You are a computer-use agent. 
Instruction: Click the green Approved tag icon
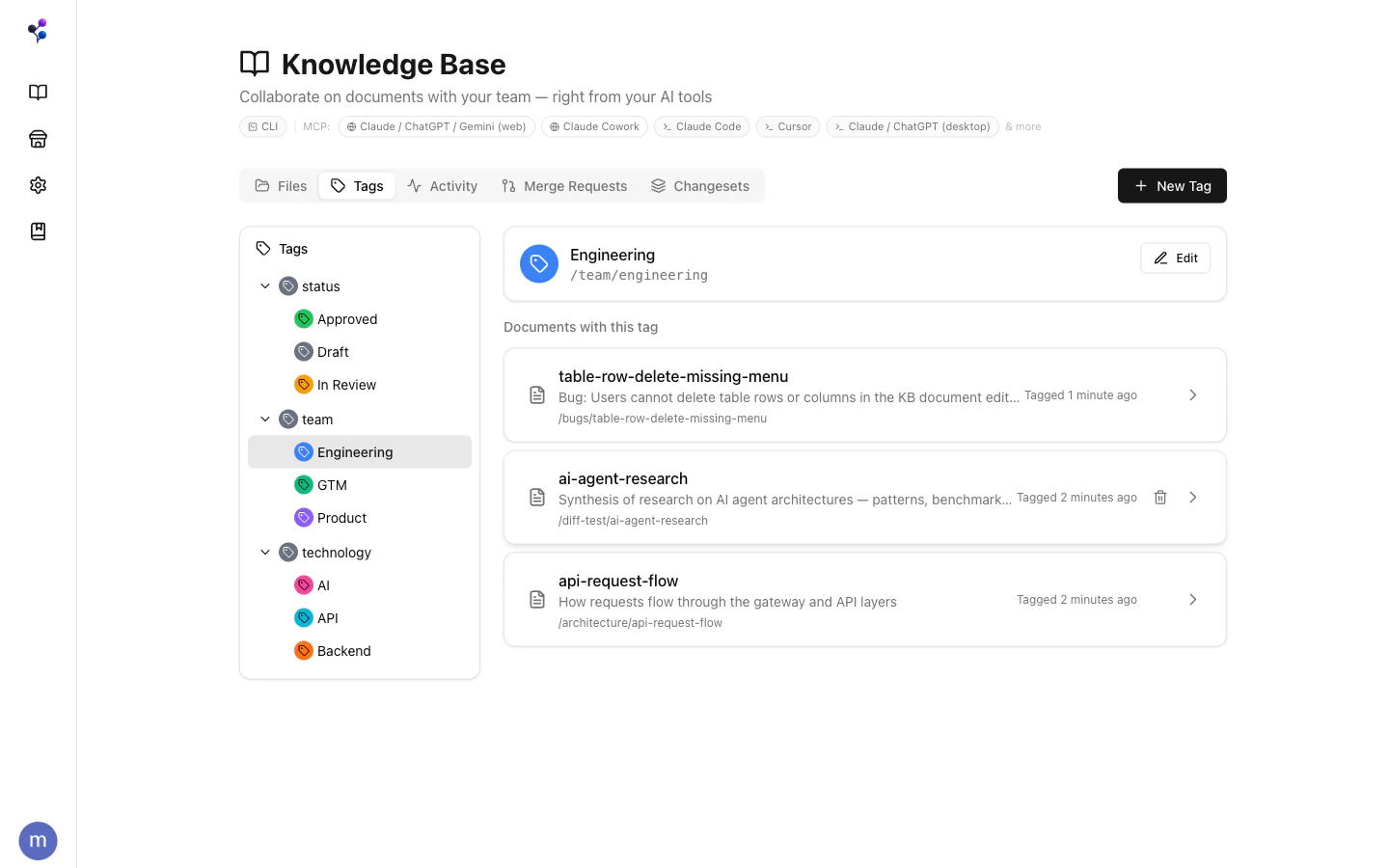[304, 319]
